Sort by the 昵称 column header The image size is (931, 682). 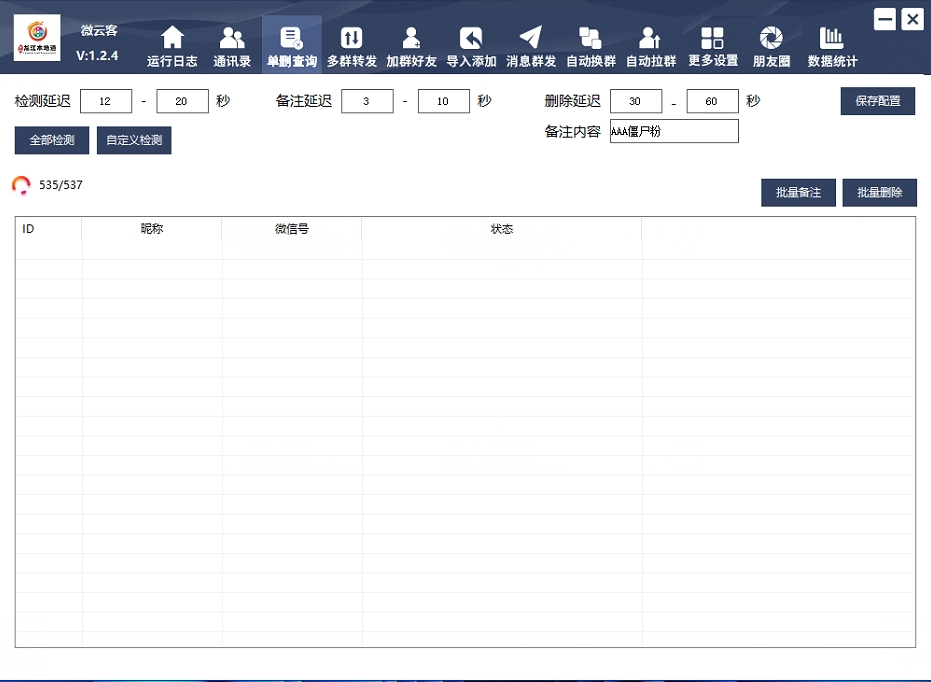tap(152, 229)
